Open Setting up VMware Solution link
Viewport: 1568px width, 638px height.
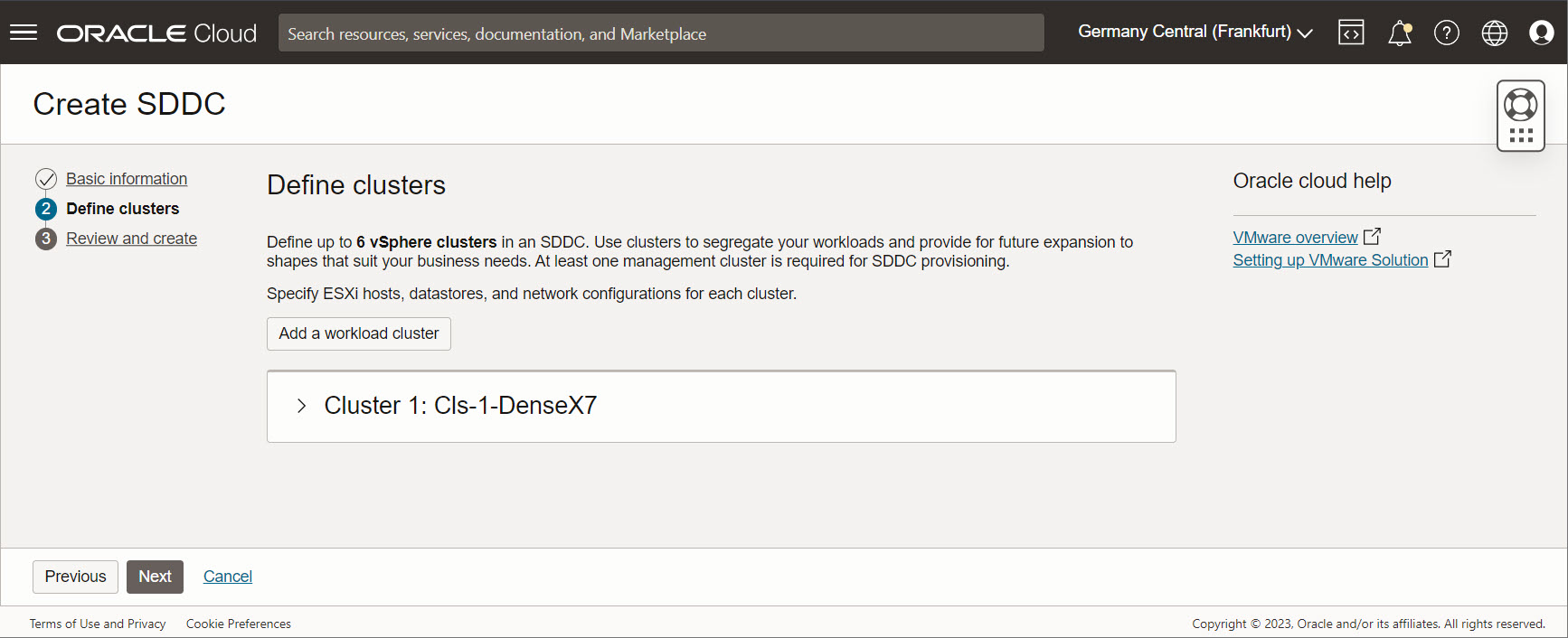point(1330,260)
